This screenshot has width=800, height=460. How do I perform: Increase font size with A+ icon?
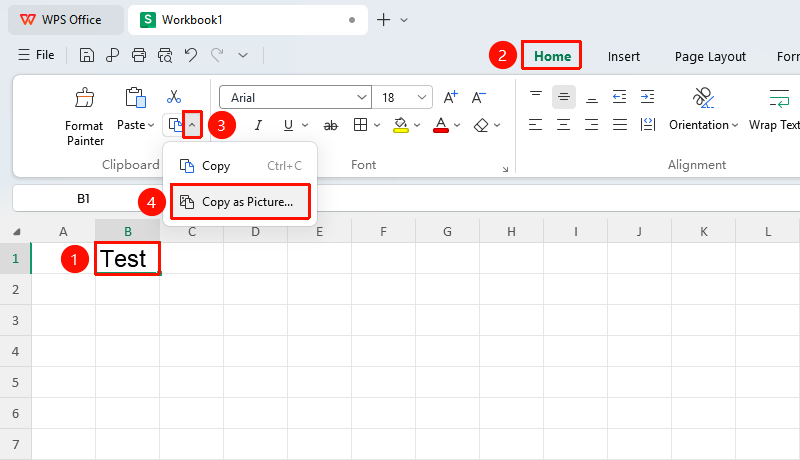(451, 97)
